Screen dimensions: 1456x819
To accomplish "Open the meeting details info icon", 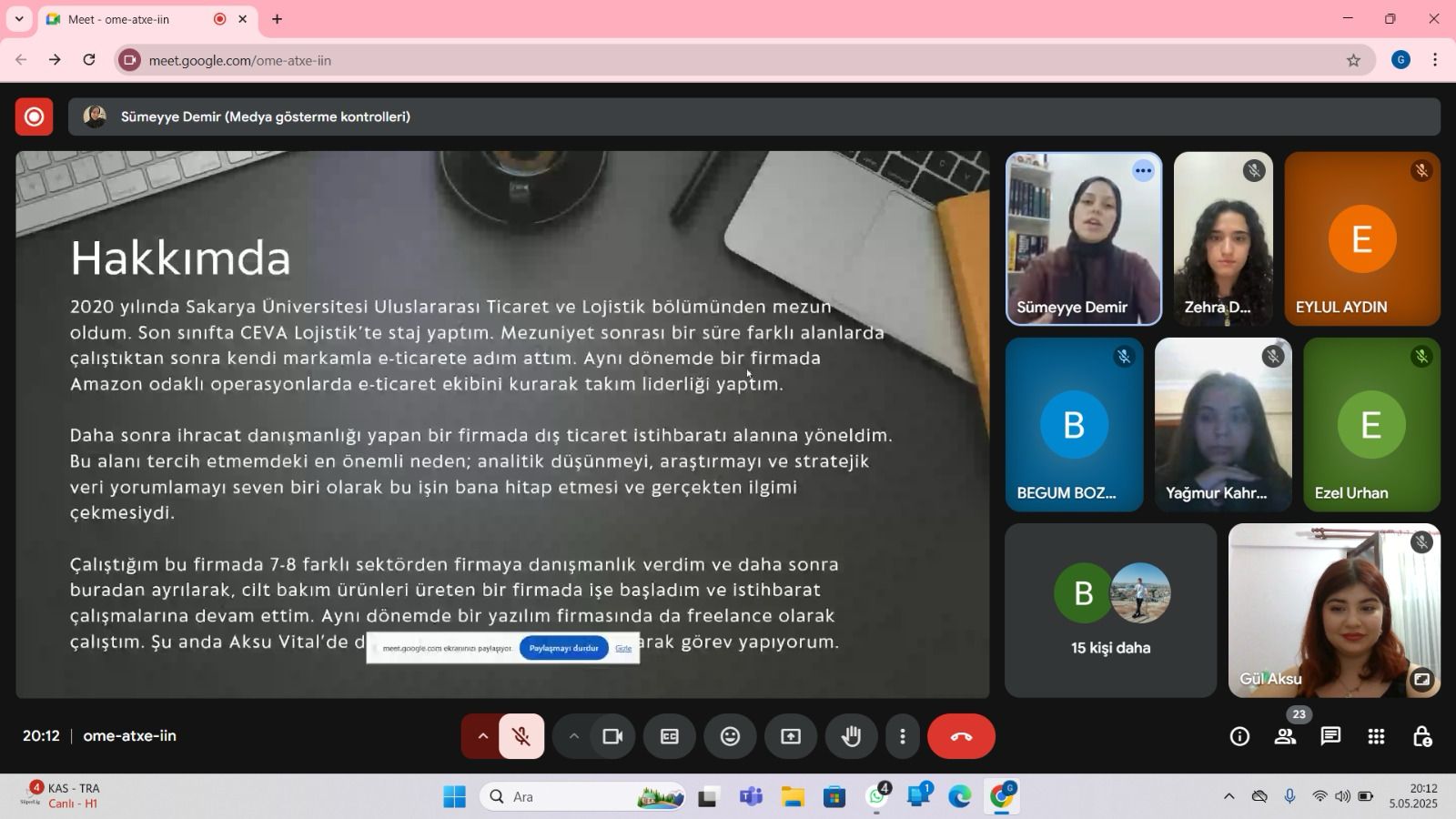I will (1239, 736).
